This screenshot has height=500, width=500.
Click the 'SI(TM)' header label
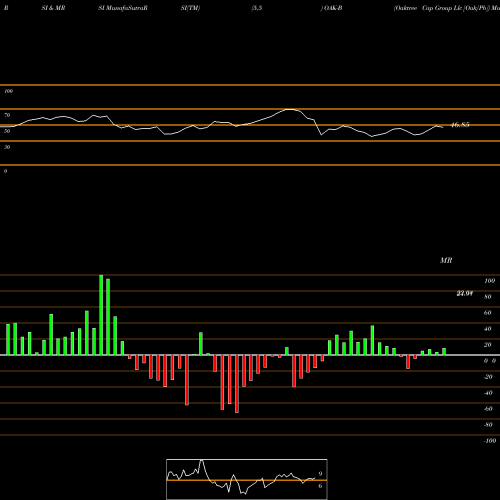190,8
